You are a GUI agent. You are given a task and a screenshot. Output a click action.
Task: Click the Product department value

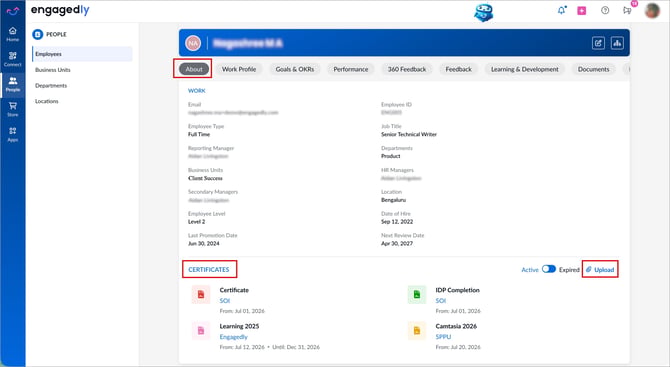tap(391, 156)
